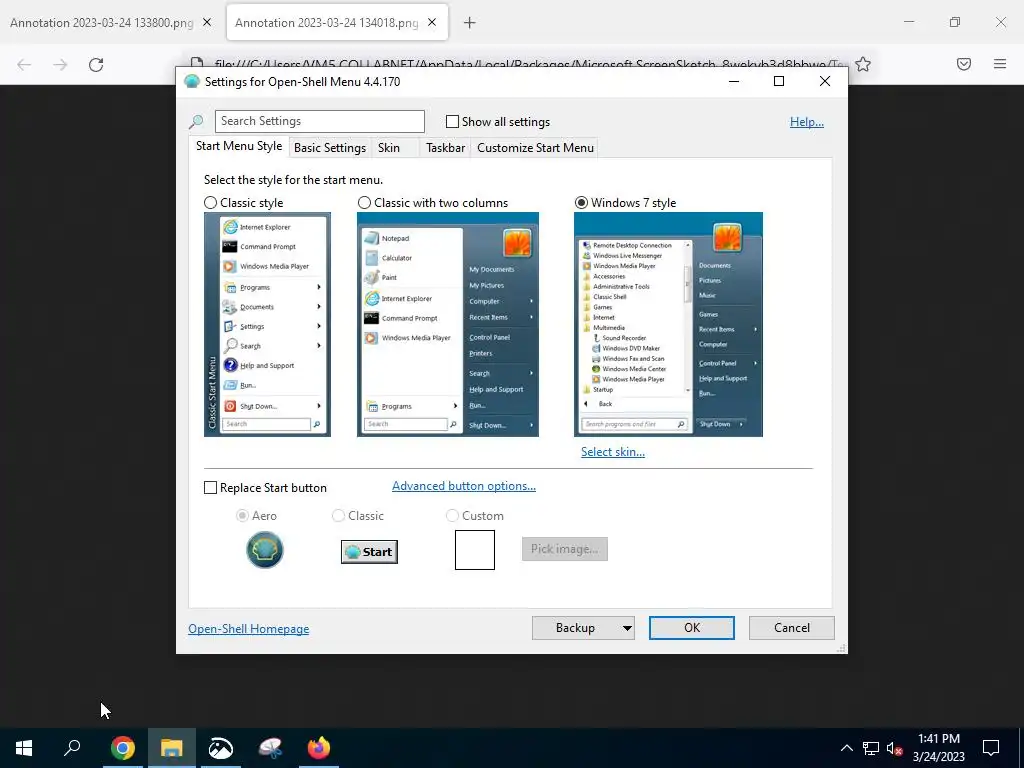Click the two-column style preview image
The width and height of the screenshot is (1024, 768).
click(448, 324)
